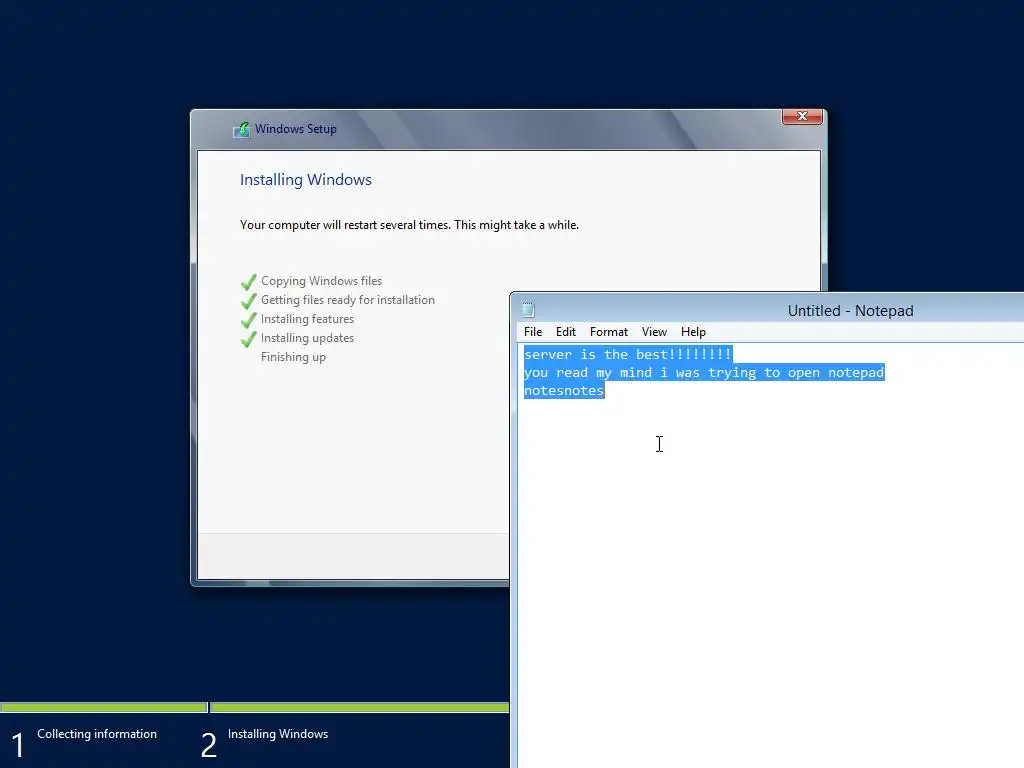Click the 'you read my mind' line

pyautogui.click(x=704, y=372)
